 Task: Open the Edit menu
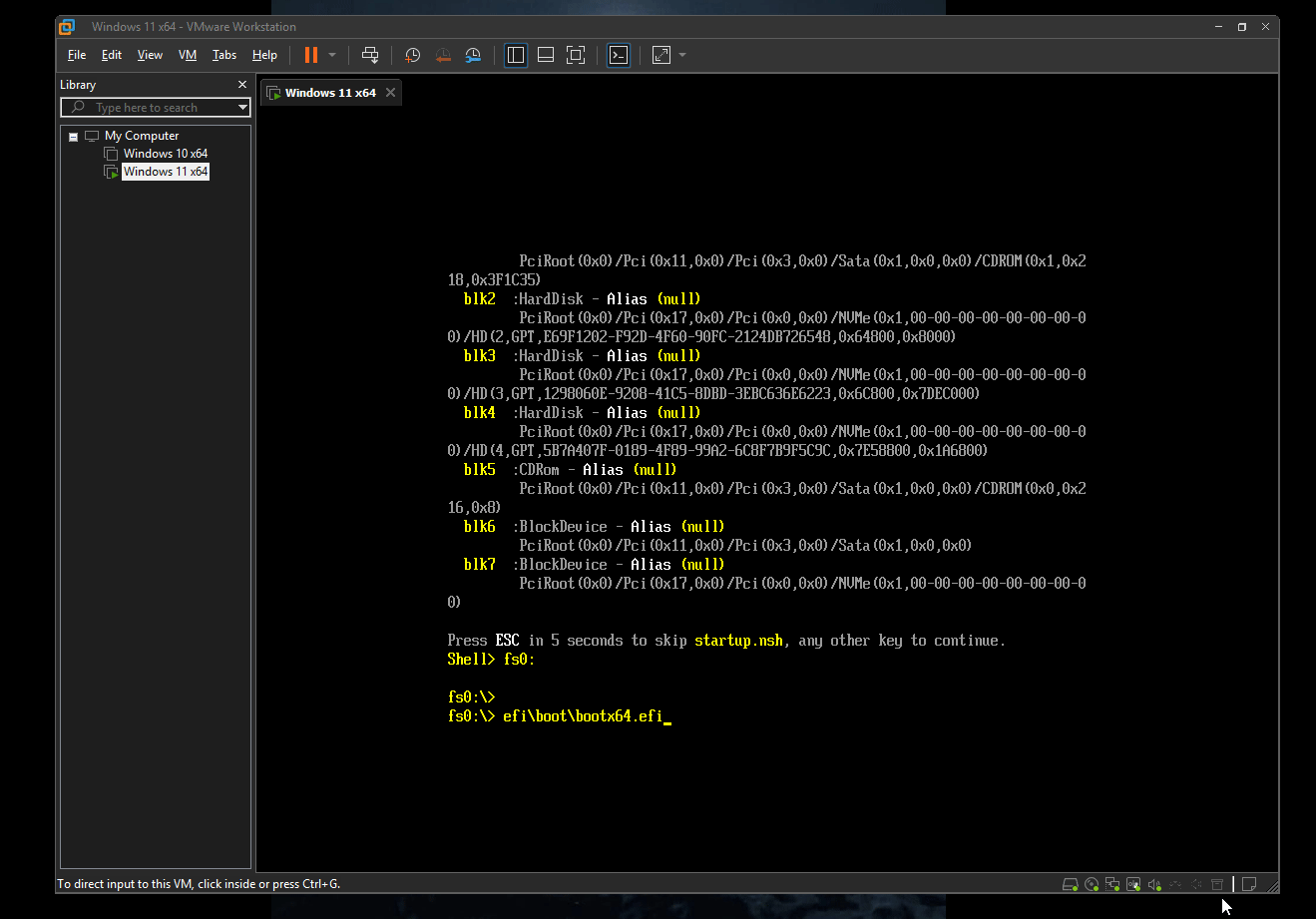(x=112, y=55)
